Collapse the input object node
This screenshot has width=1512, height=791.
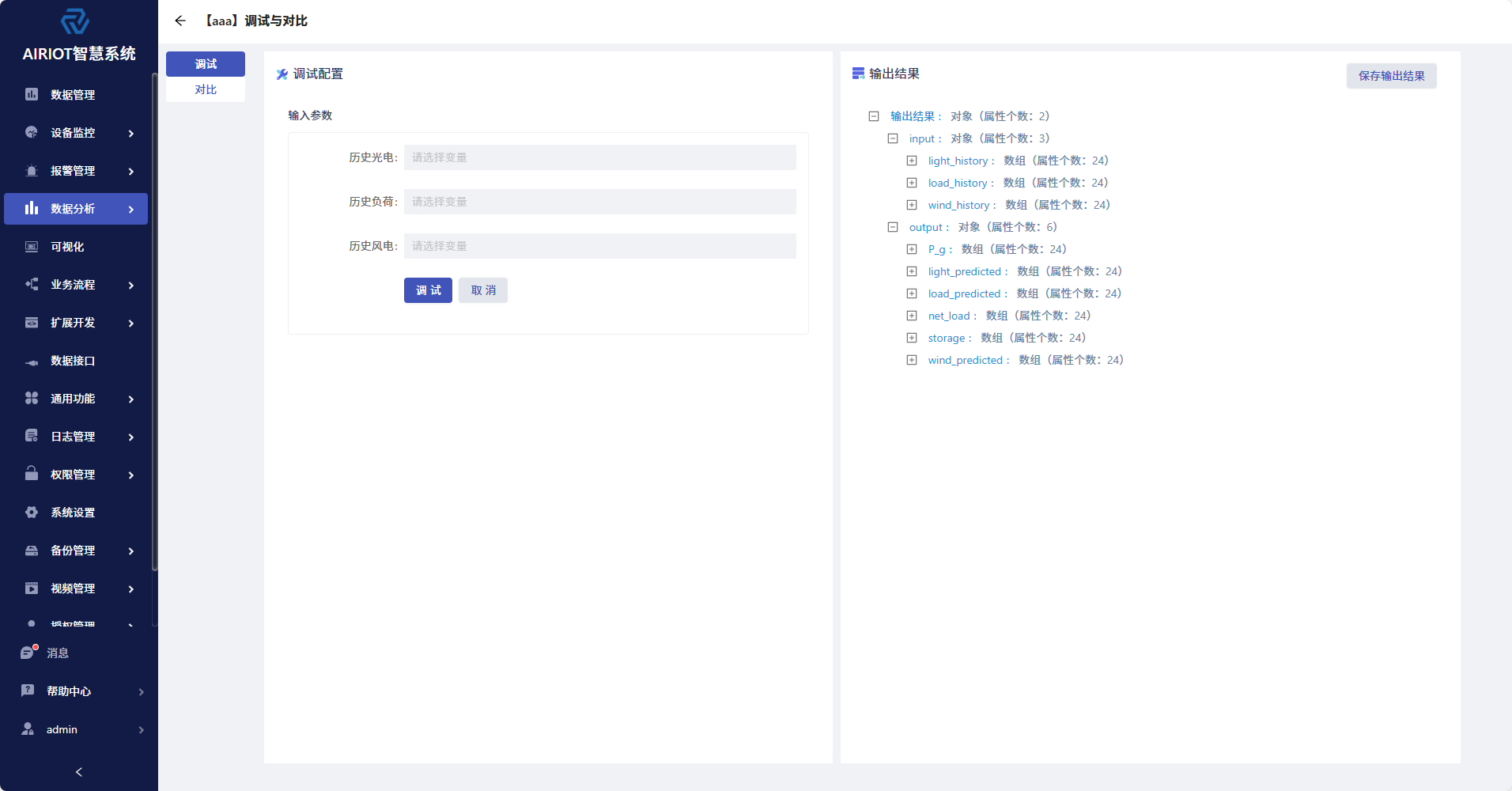click(x=893, y=138)
